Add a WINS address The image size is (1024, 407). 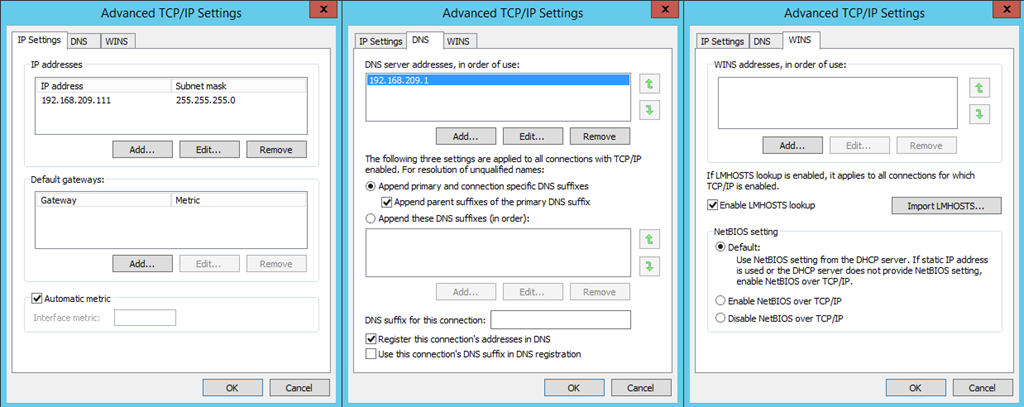click(x=793, y=145)
